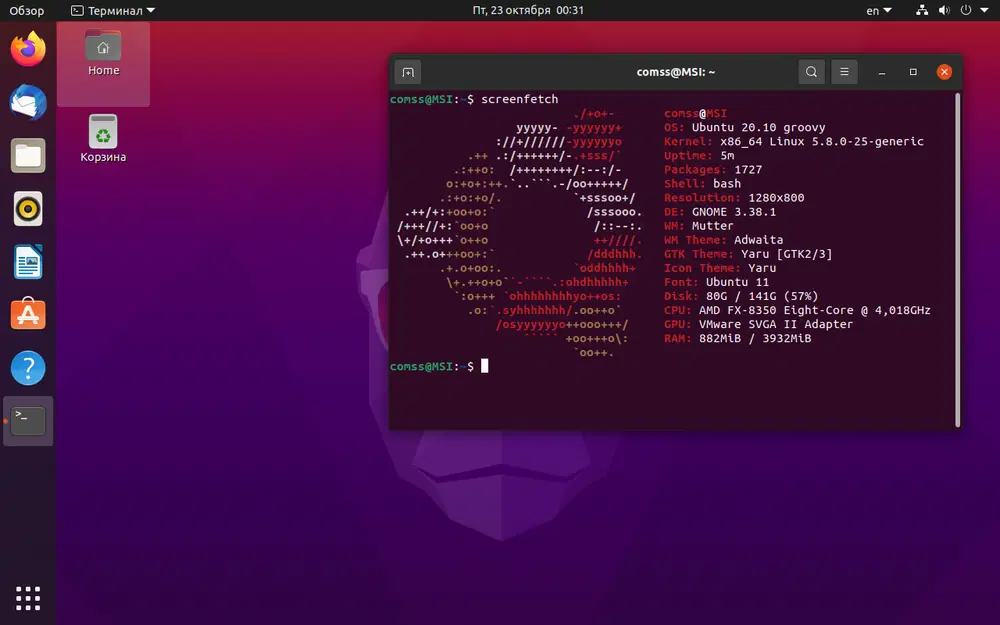Open the Files manager in dock
Viewport: 1000px width, 625px height.
click(28, 156)
